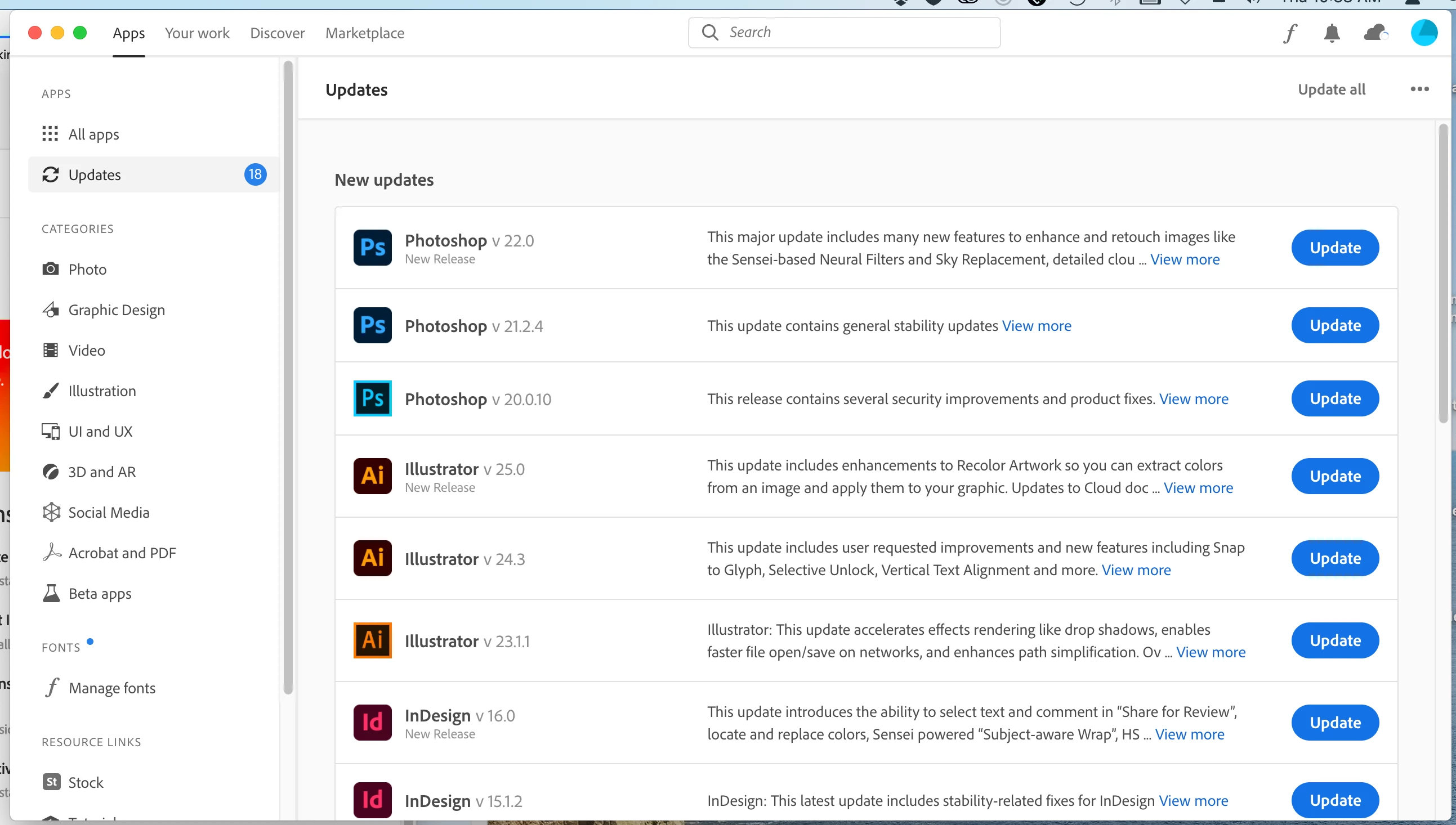Click the Illustrator v 25.0 app icon
The height and width of the screenshot is (825, 1456).
372,476
